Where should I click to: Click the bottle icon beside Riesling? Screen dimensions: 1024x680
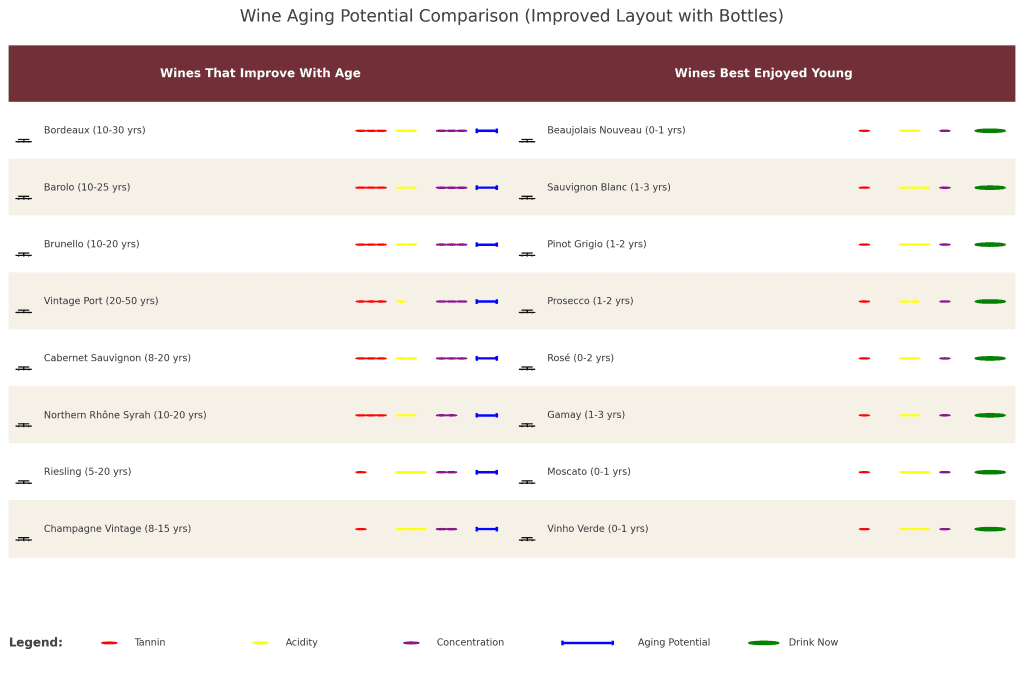point(23,482)
